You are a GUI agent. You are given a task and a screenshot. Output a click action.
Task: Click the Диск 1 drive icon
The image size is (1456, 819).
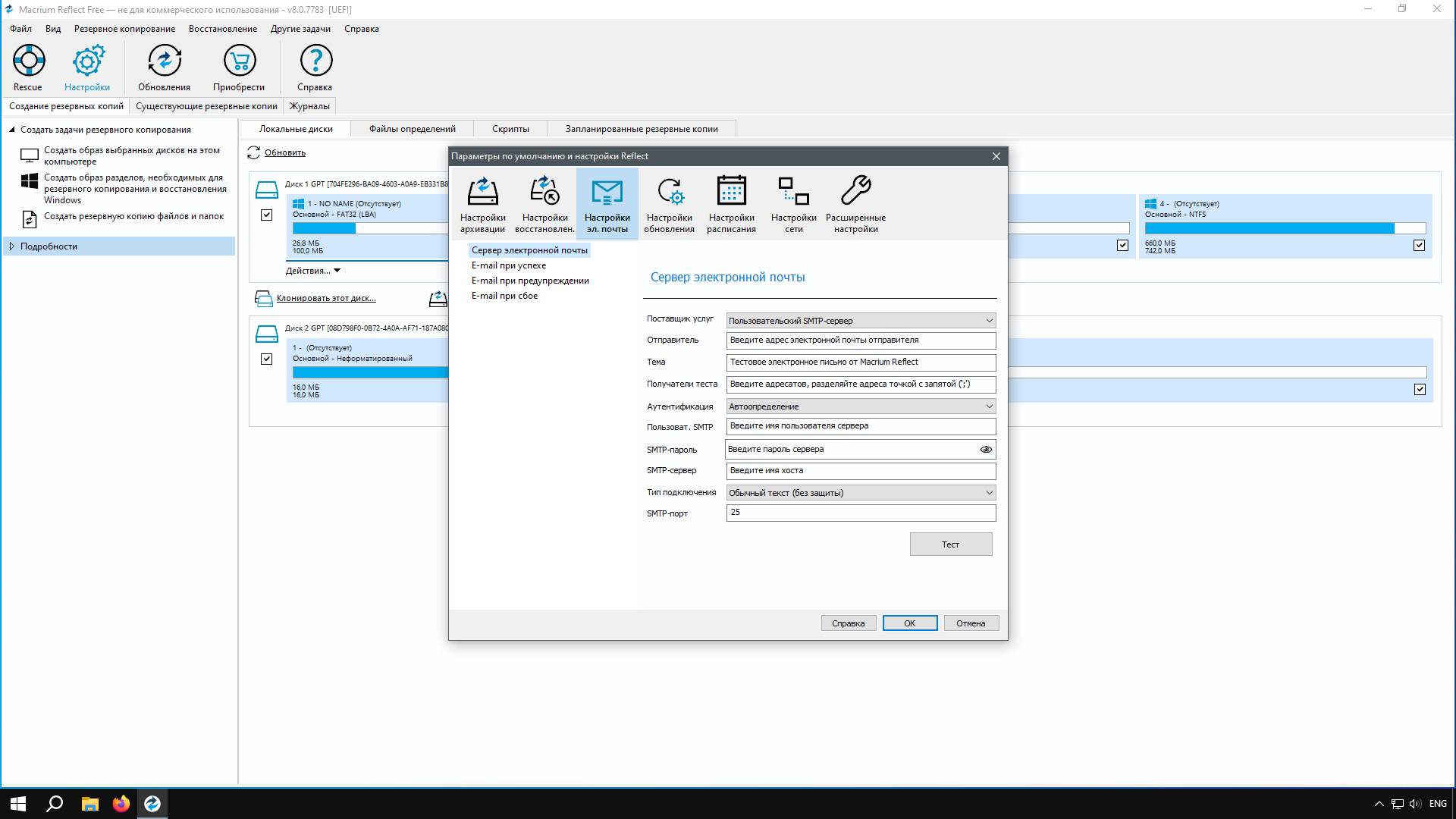267,190
